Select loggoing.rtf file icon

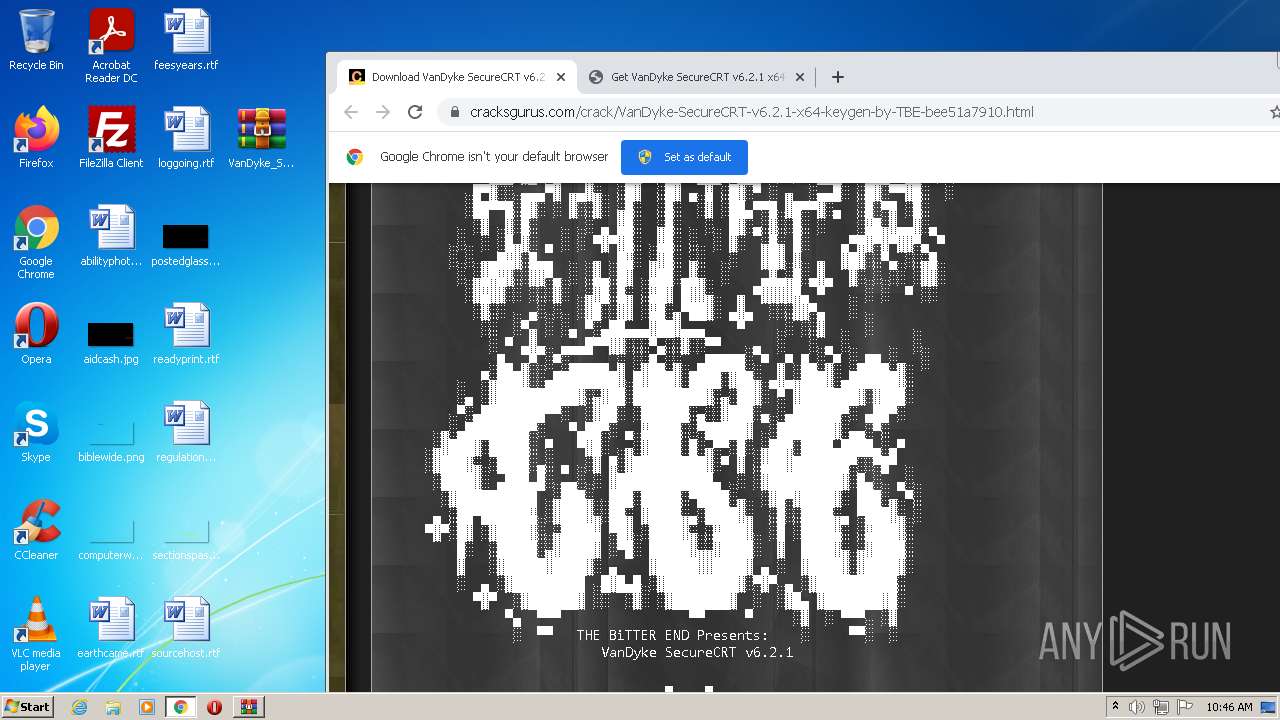point(186,138)
